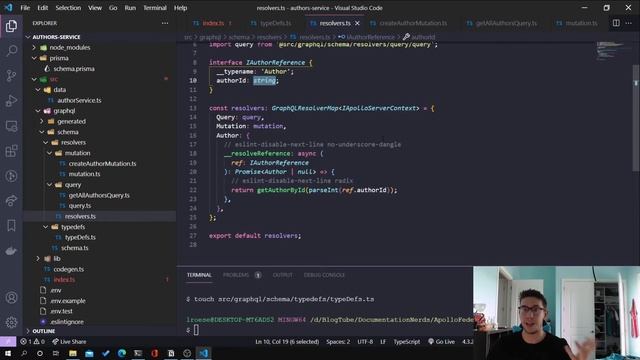The height and width of the screenshot is (360, 640).
Task: Click the Explorer more actions ellipsis
Action: click(165, 23)
